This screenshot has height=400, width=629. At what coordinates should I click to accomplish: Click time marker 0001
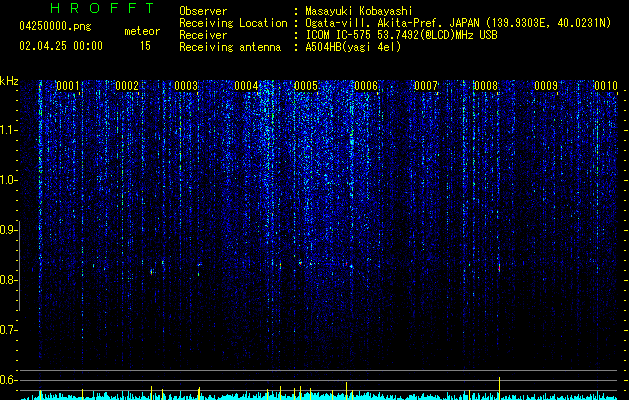tap(67, 86)
